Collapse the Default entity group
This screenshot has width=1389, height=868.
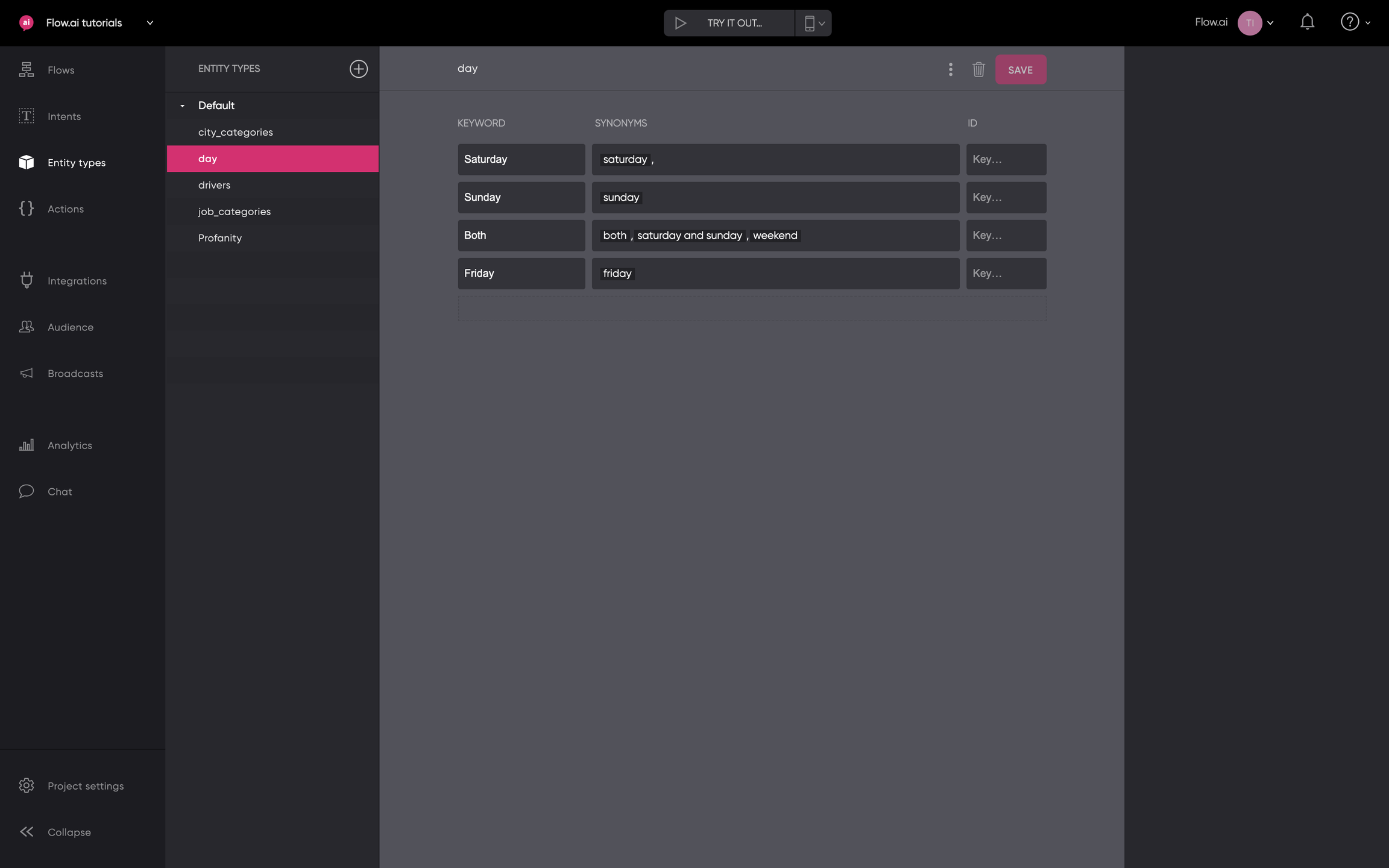click(182, 105)
